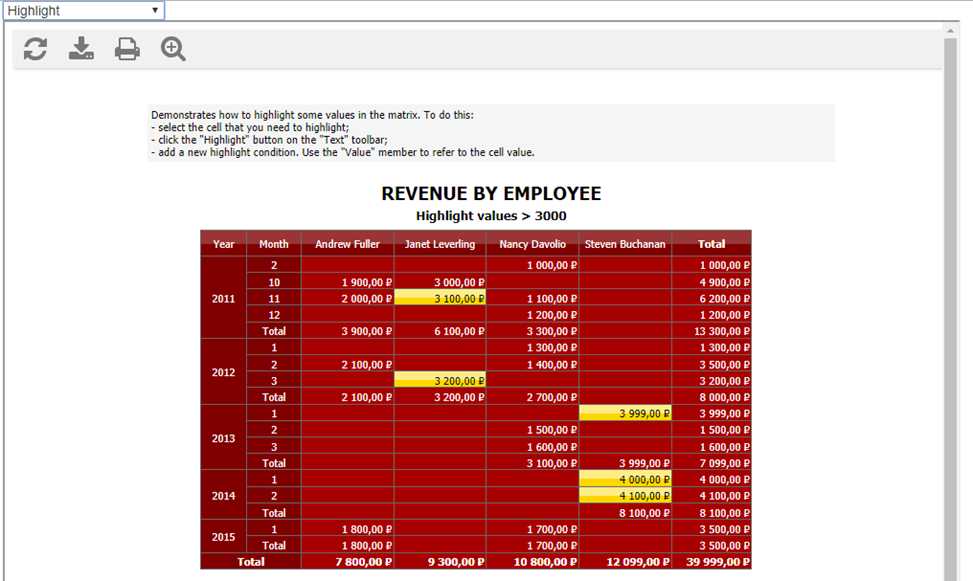Click the 8 000,00 ₽ total cell

[x=711, y=397]
